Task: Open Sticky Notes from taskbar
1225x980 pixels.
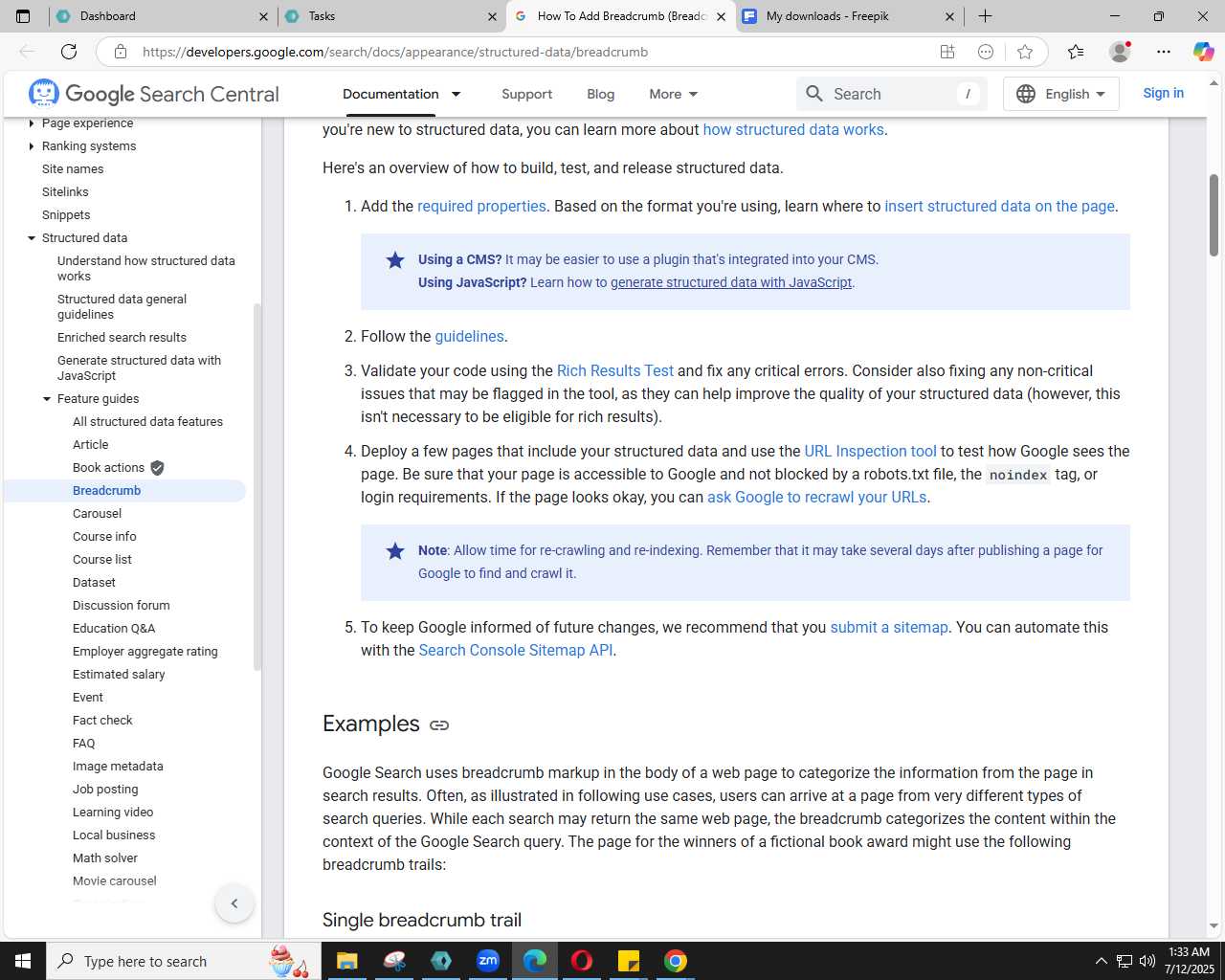Action: pyautogui.click(x=629, y=961)
